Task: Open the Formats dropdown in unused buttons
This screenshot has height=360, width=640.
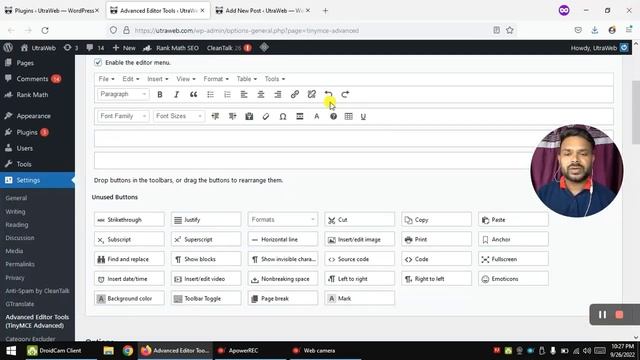Action: point(282,220)
